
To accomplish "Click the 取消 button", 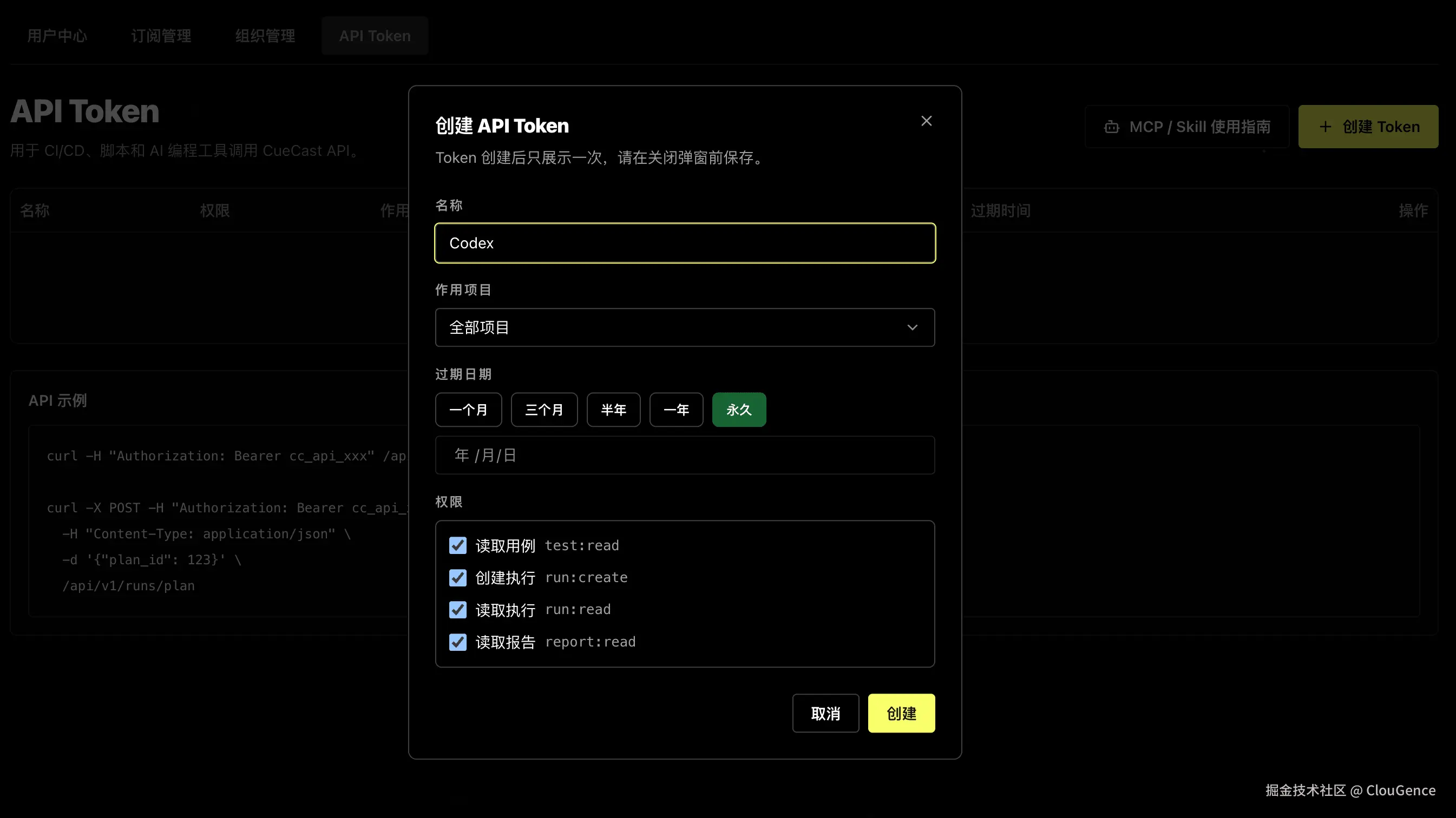I will pyautogui.click(x=825, y=714).
